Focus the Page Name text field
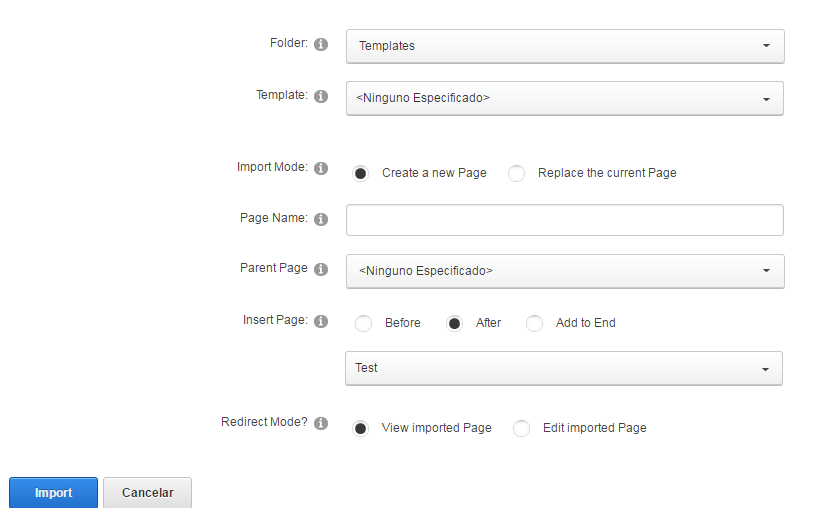Image resolution: width=822 pixels, height=518 pixels. click(565, 220)
